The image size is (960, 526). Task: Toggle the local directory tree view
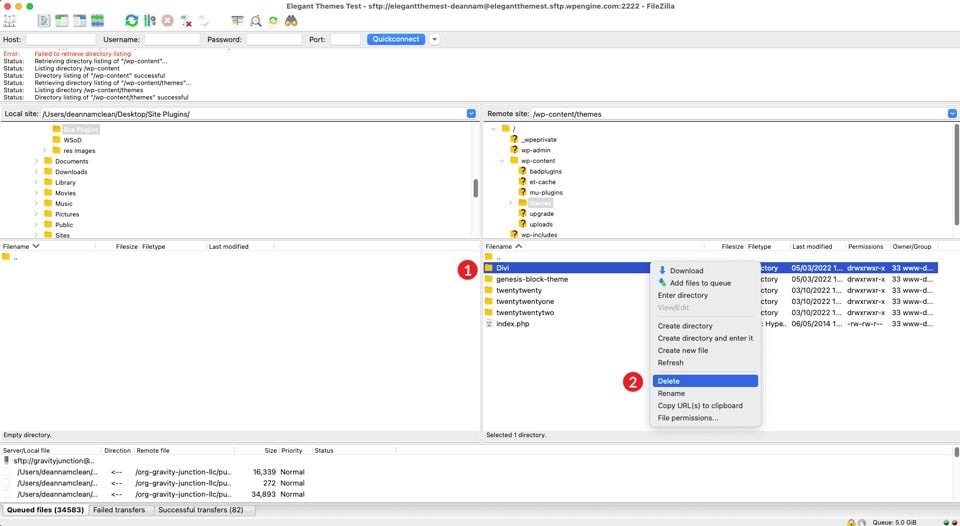pyautogui.click(x=61, y=20)
